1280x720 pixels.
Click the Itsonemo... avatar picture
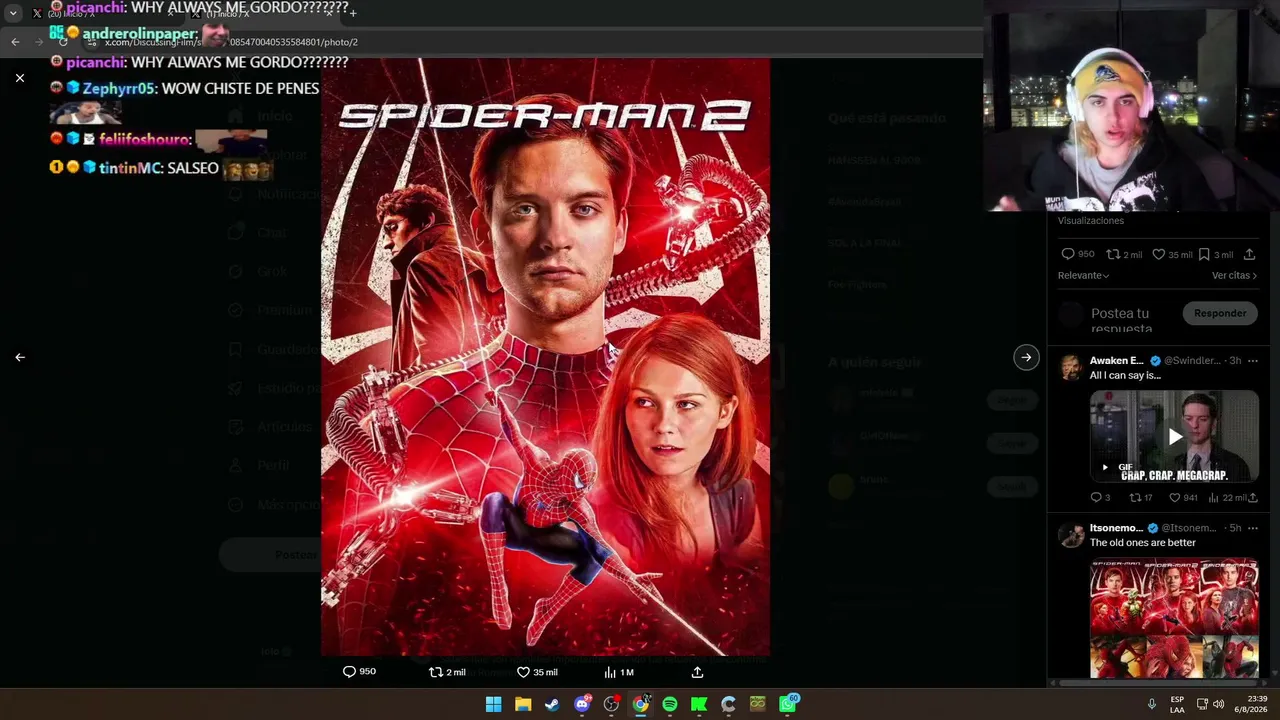[x=1071, y=534]
